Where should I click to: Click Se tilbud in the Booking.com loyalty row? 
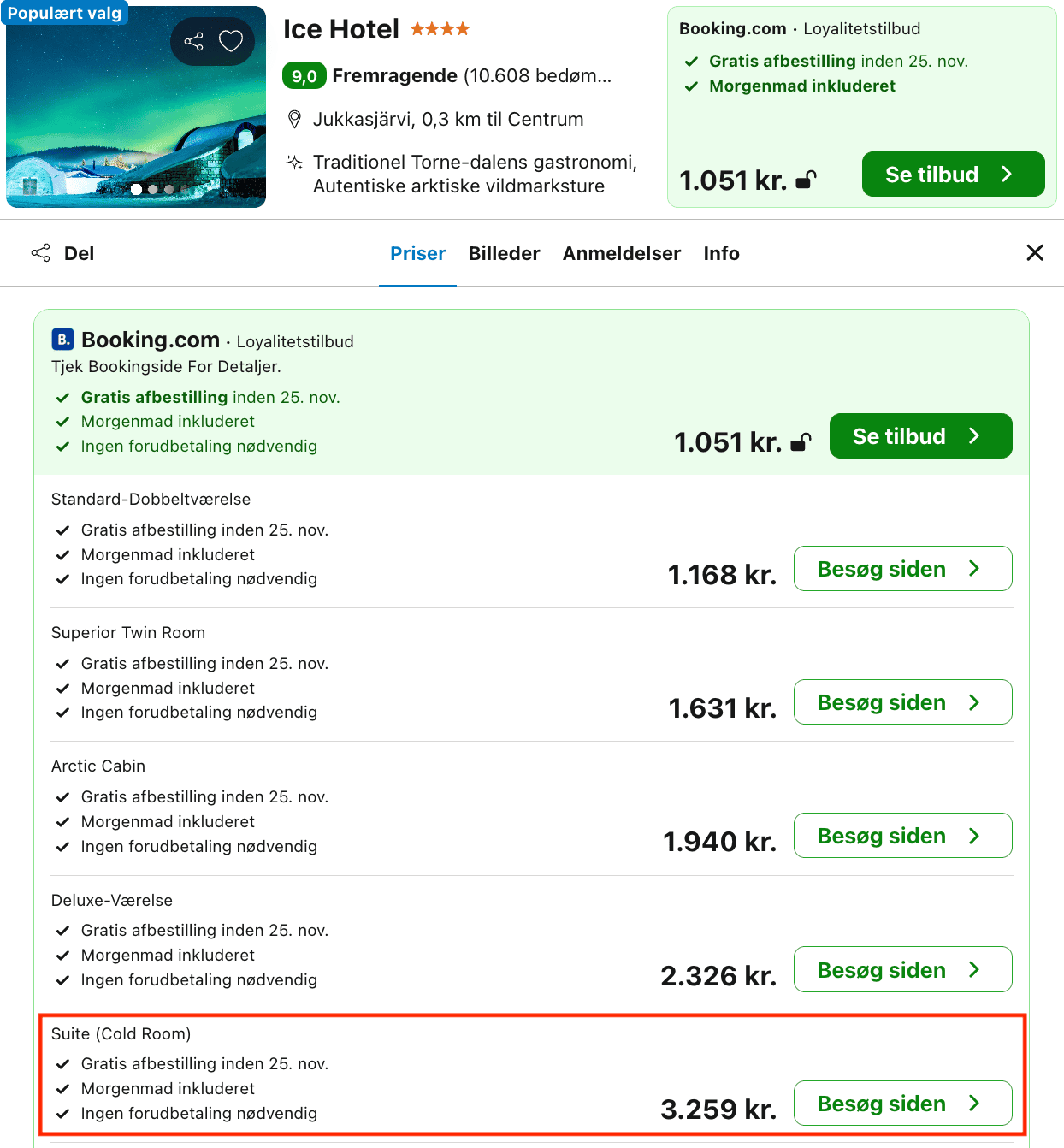pos(921,436)
